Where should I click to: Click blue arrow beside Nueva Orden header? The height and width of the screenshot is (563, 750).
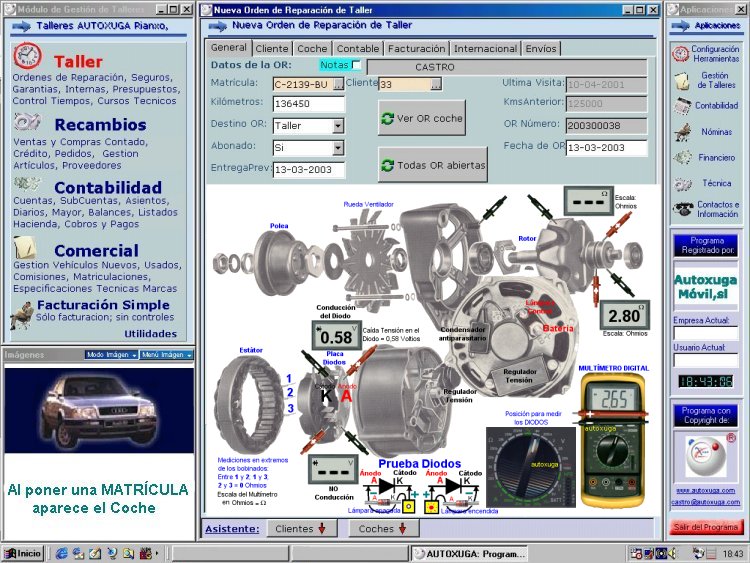pos(218,26)
